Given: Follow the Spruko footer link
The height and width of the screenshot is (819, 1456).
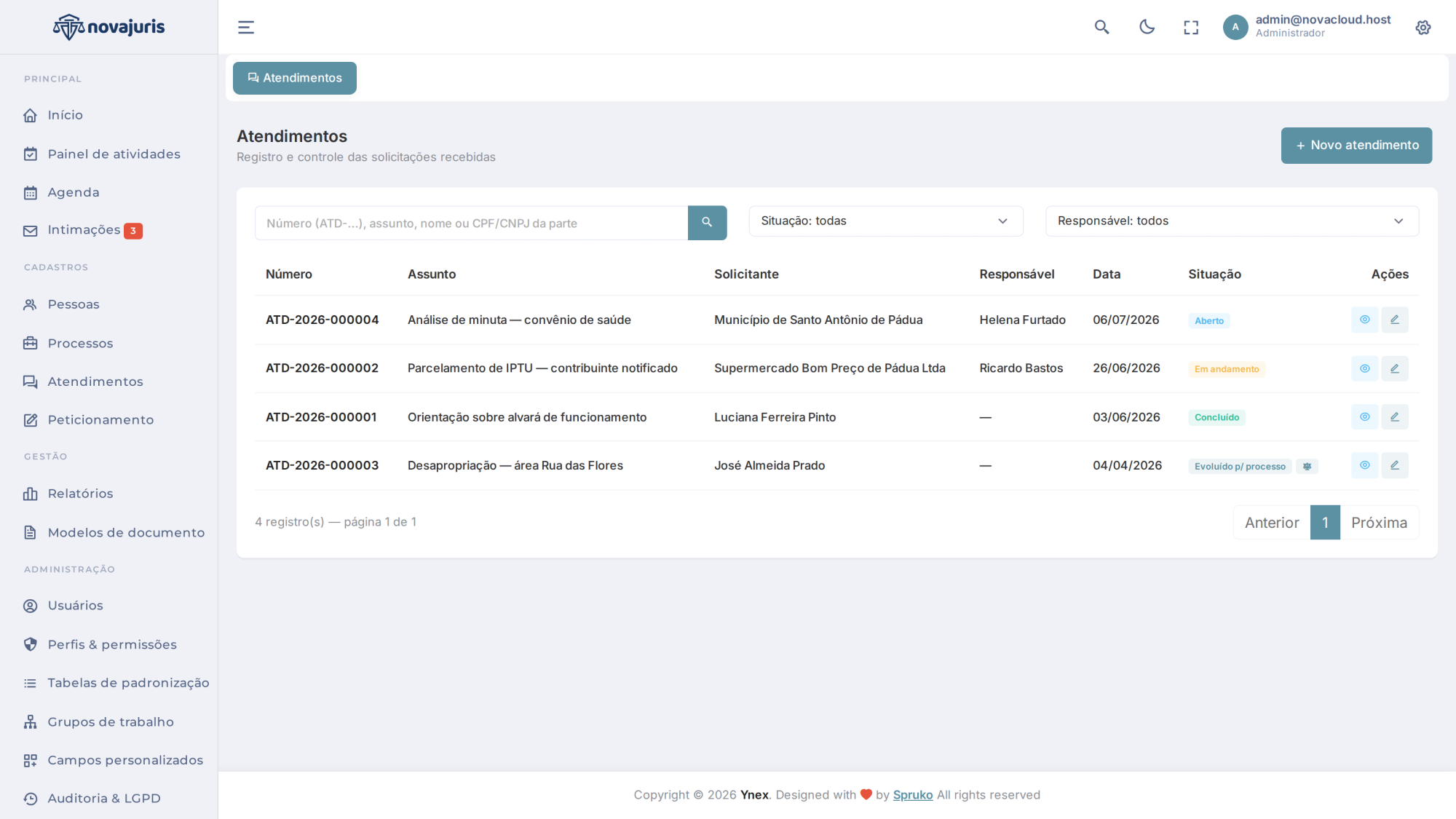Looking at the screenshot, I should (913, 795).
